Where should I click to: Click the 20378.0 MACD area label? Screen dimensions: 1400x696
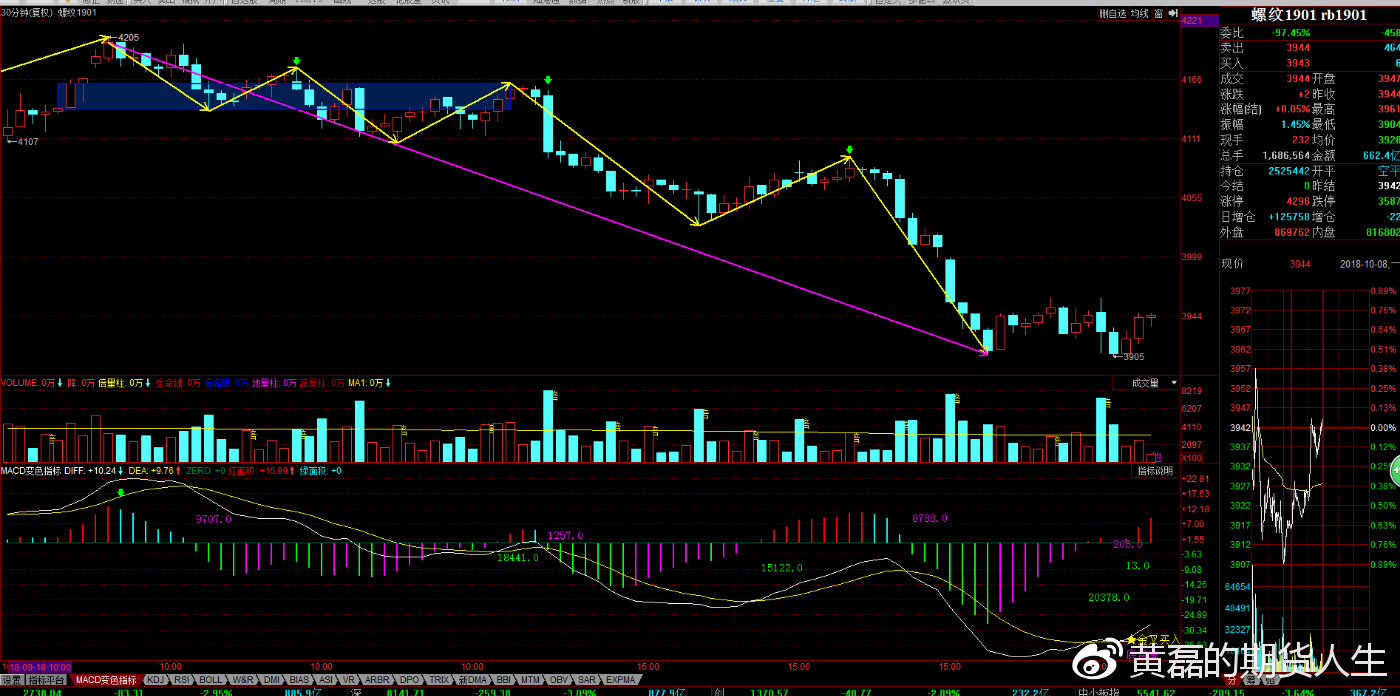pyautogui.click(x=1109, y=598)
